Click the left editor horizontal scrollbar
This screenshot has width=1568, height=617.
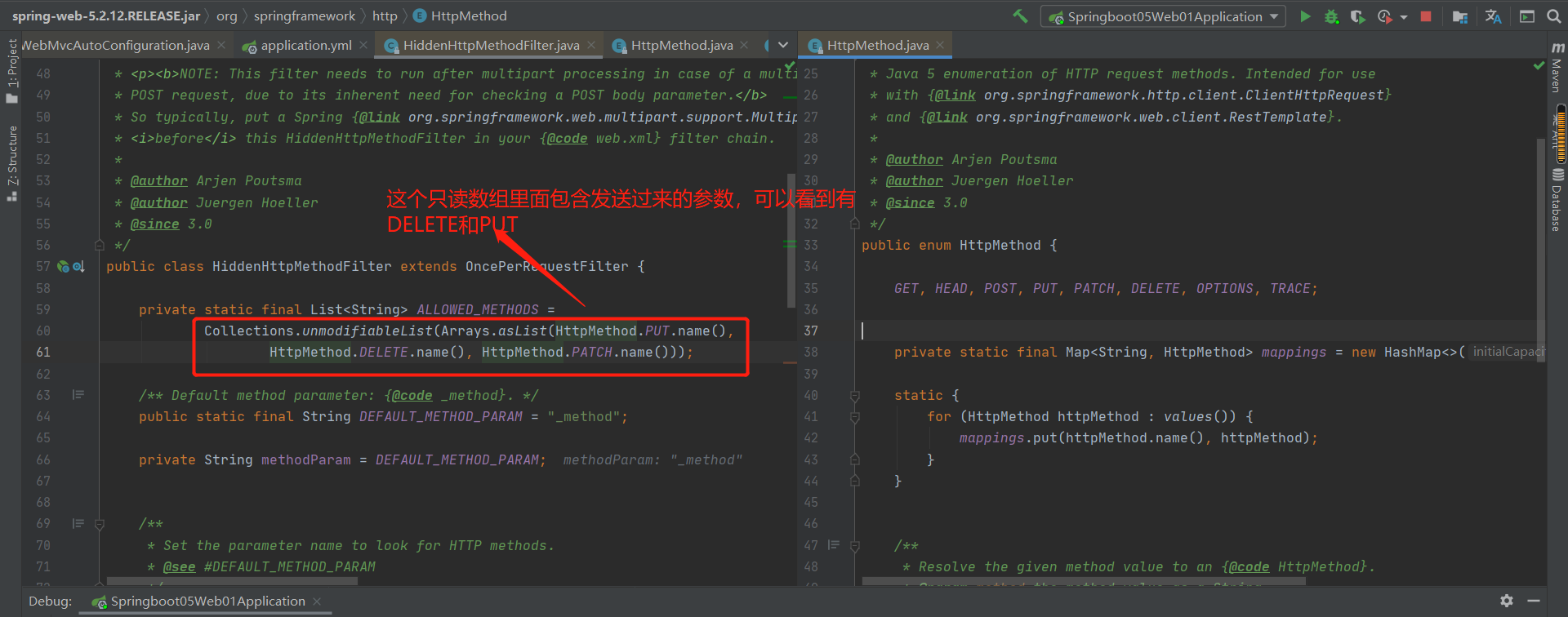click(x=233, y=582)
